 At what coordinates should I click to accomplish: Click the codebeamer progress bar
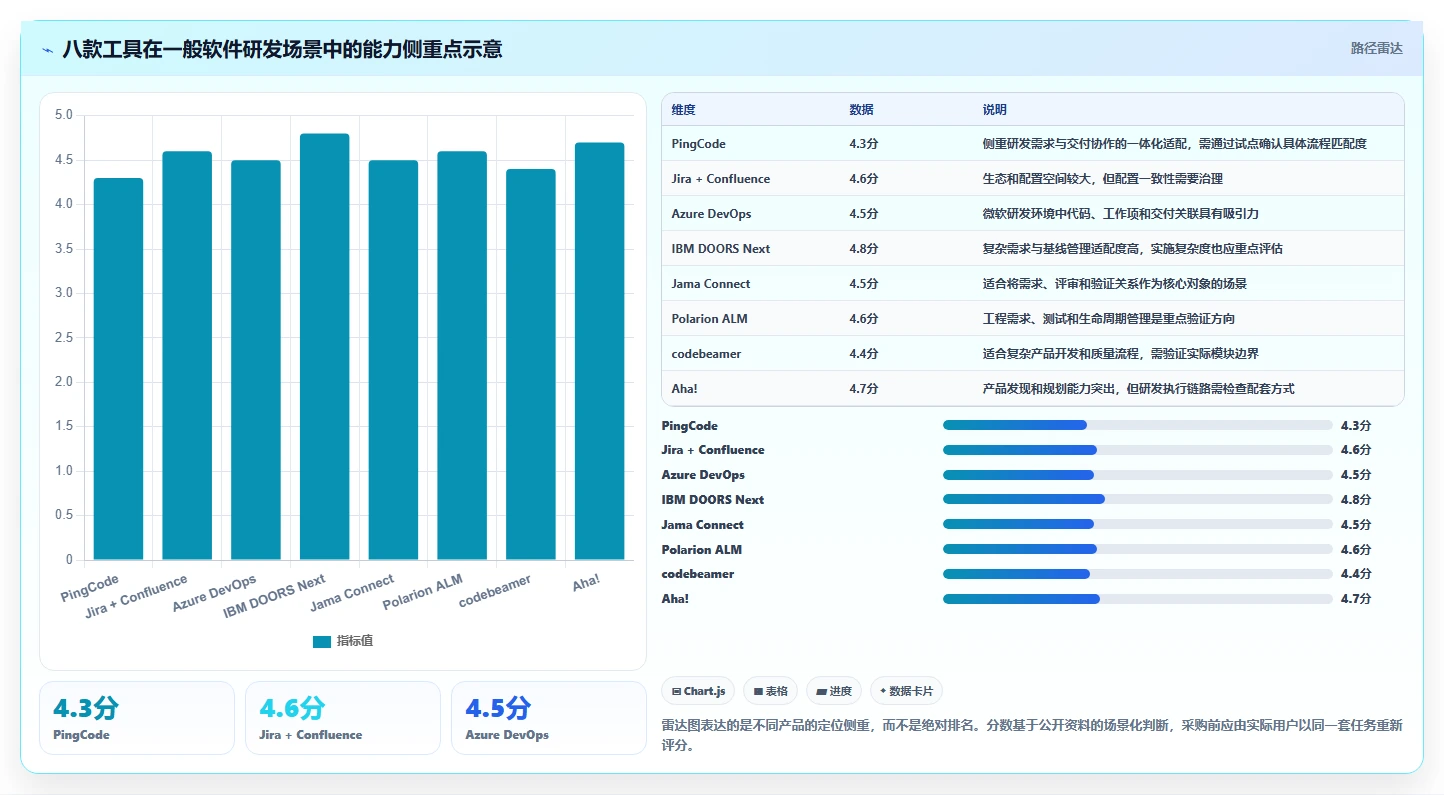pyautogui.click(x=1138, y=574)
